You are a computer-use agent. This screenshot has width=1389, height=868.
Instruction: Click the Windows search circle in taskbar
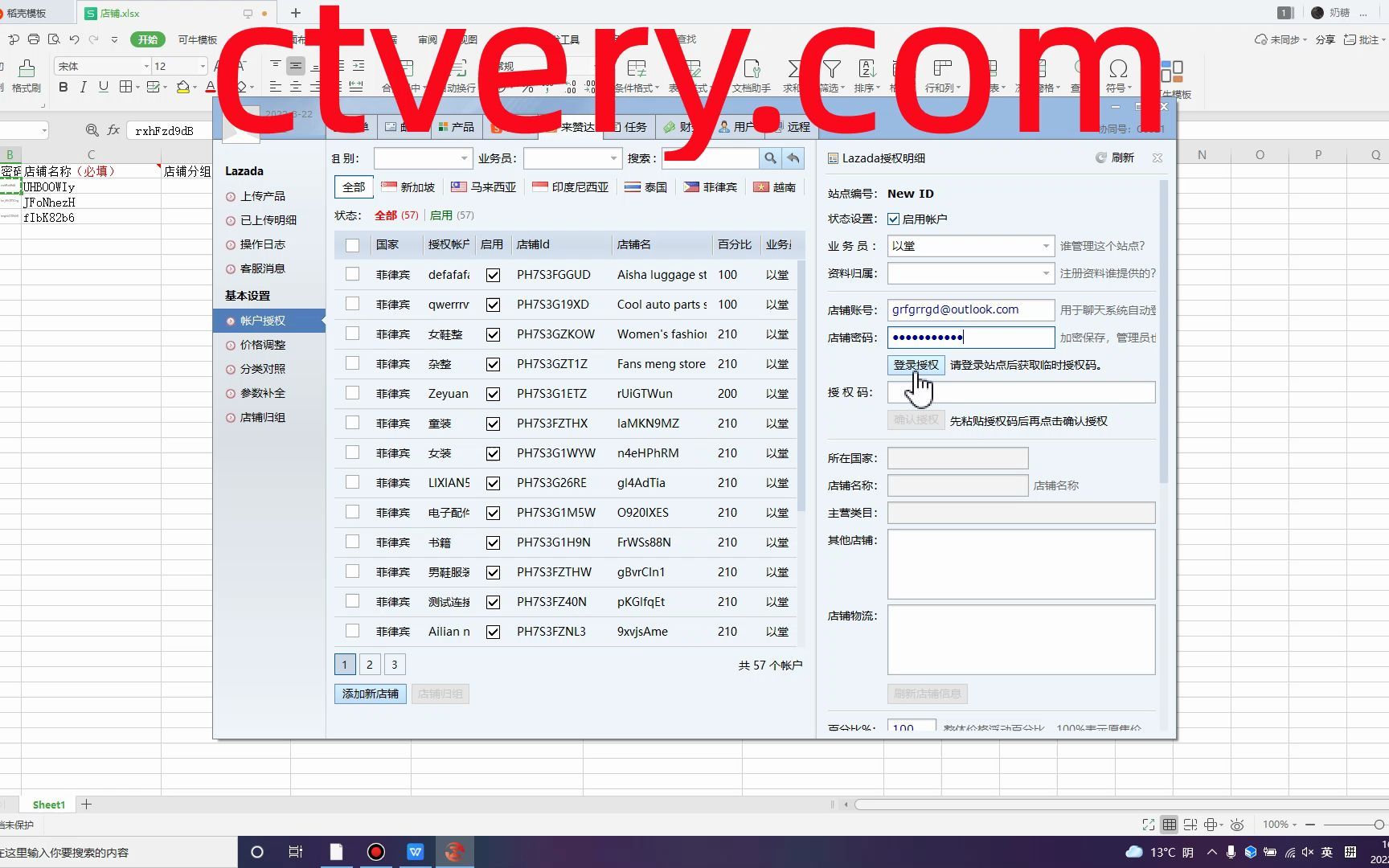pos(257,852)
